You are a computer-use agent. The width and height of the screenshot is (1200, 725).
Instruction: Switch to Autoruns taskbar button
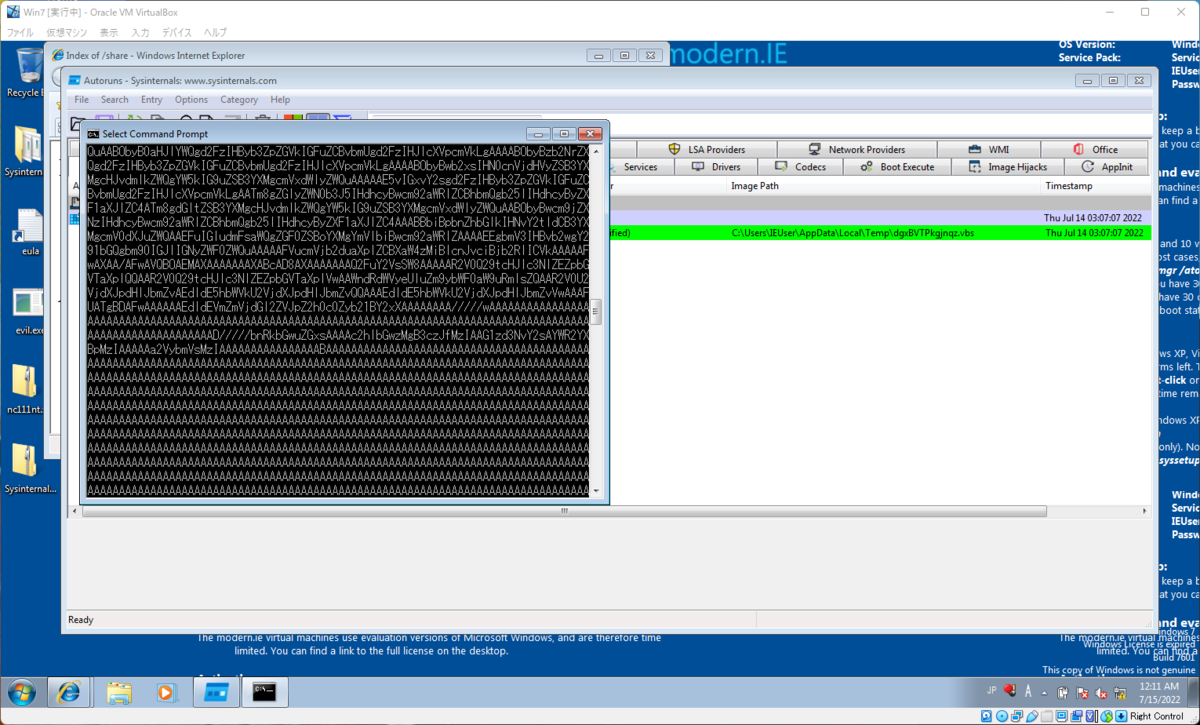click(x=217, y=692)
